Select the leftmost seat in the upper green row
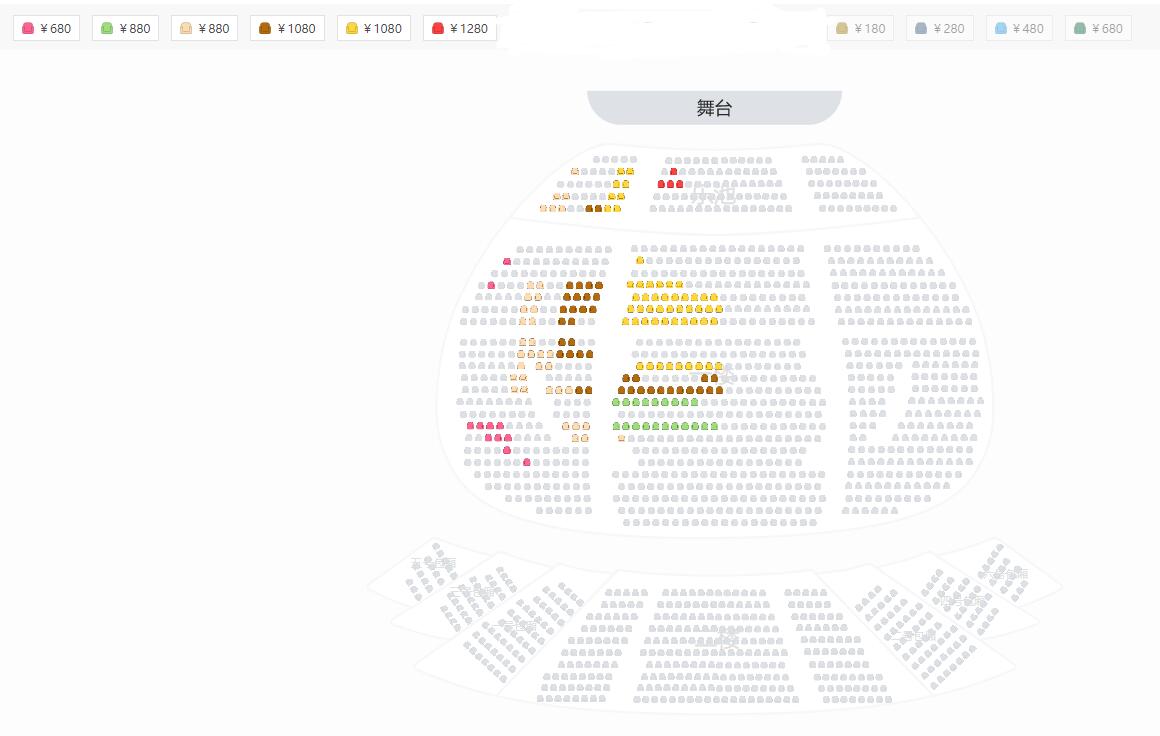The image size is (1160, 736). (616, 402)
